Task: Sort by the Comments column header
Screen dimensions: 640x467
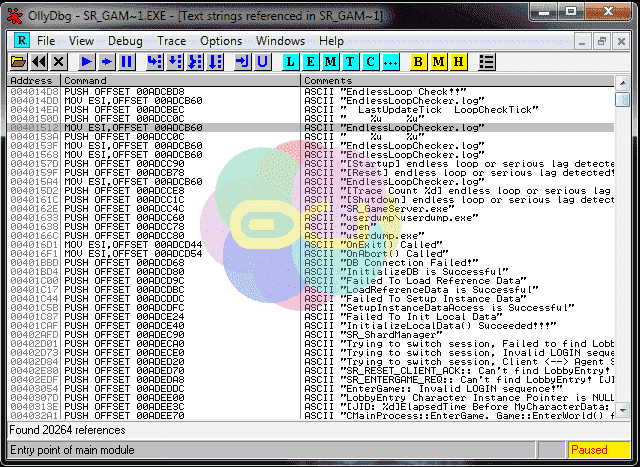Action: [x=458, y=80]
